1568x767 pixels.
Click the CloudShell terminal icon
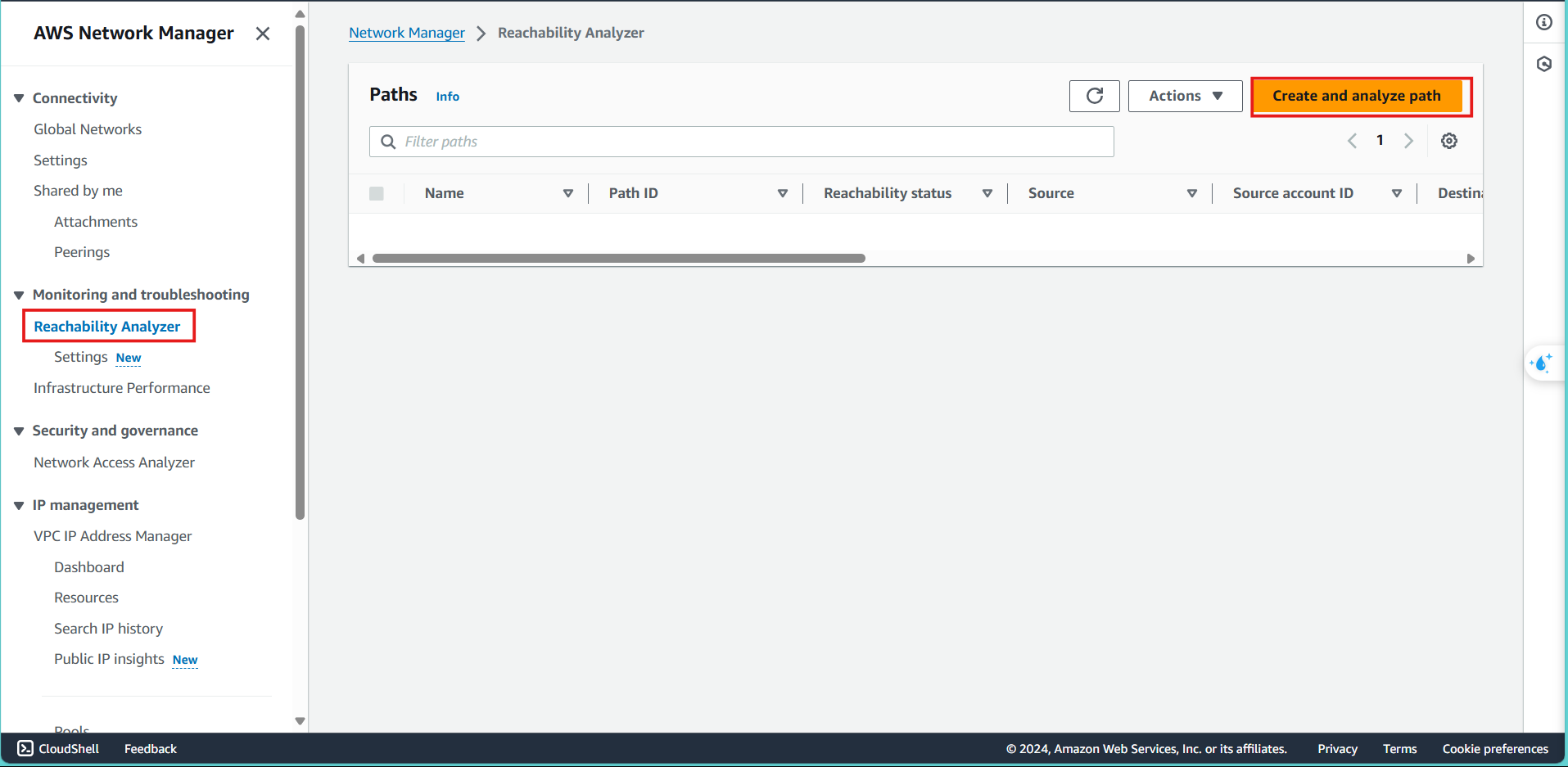pyautogui.click(x=25, y=748)
